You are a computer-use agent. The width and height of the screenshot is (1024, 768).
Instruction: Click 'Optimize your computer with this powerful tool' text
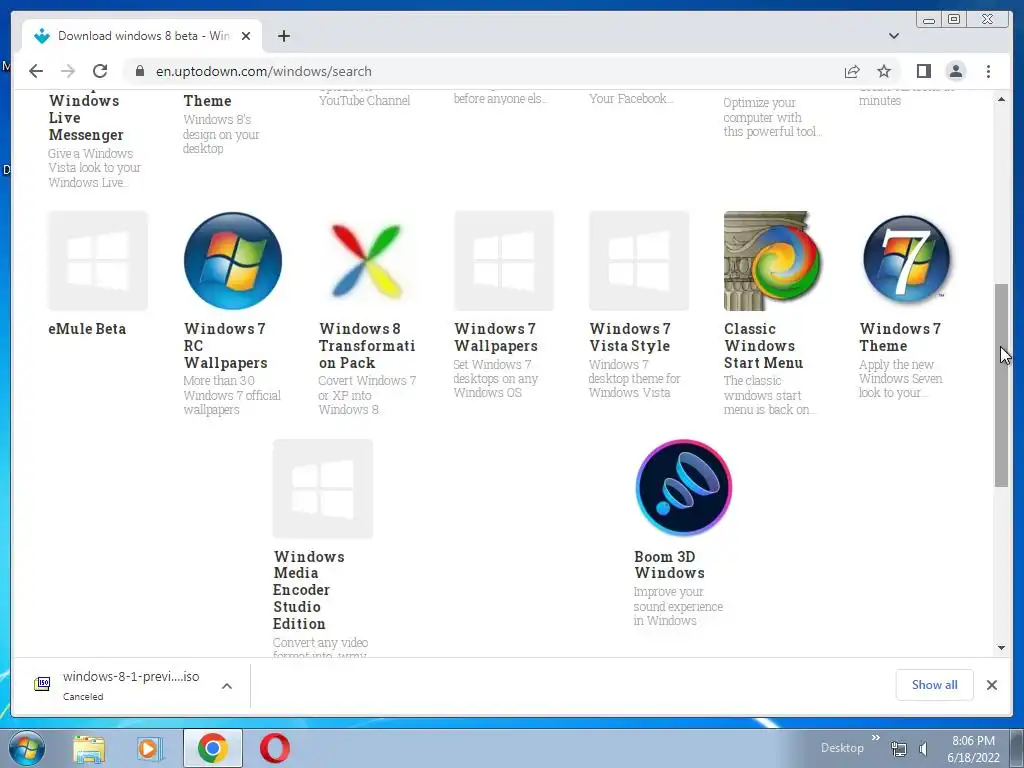(x=772, y=117)
